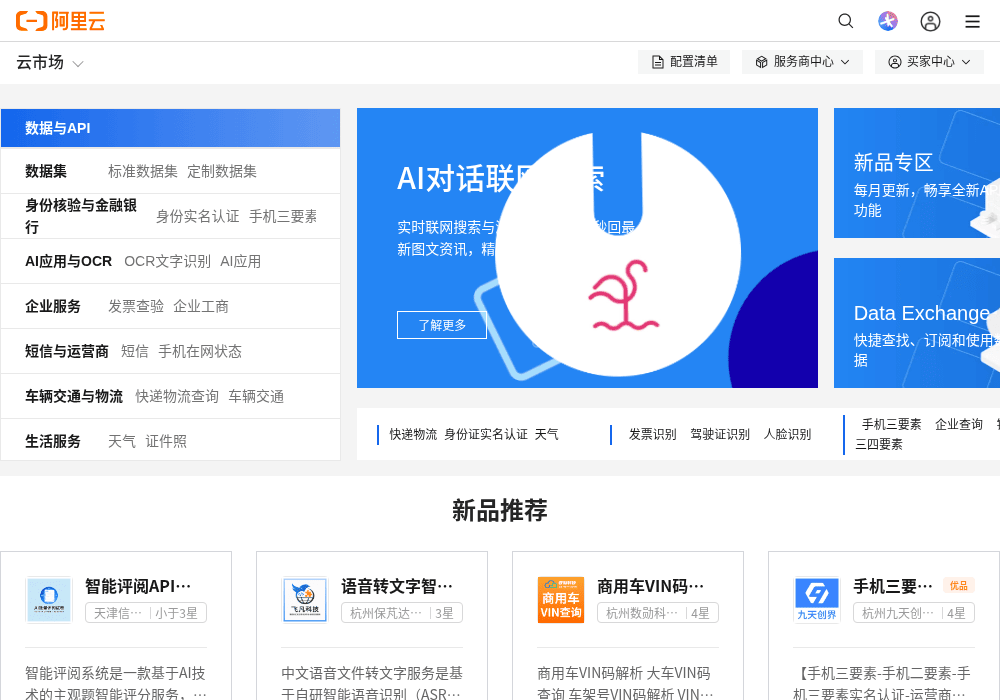Click the 商用车VIN查询 orange logo
The width and height of the screenshot is (1000, 700).
click(x=561, y=600)
